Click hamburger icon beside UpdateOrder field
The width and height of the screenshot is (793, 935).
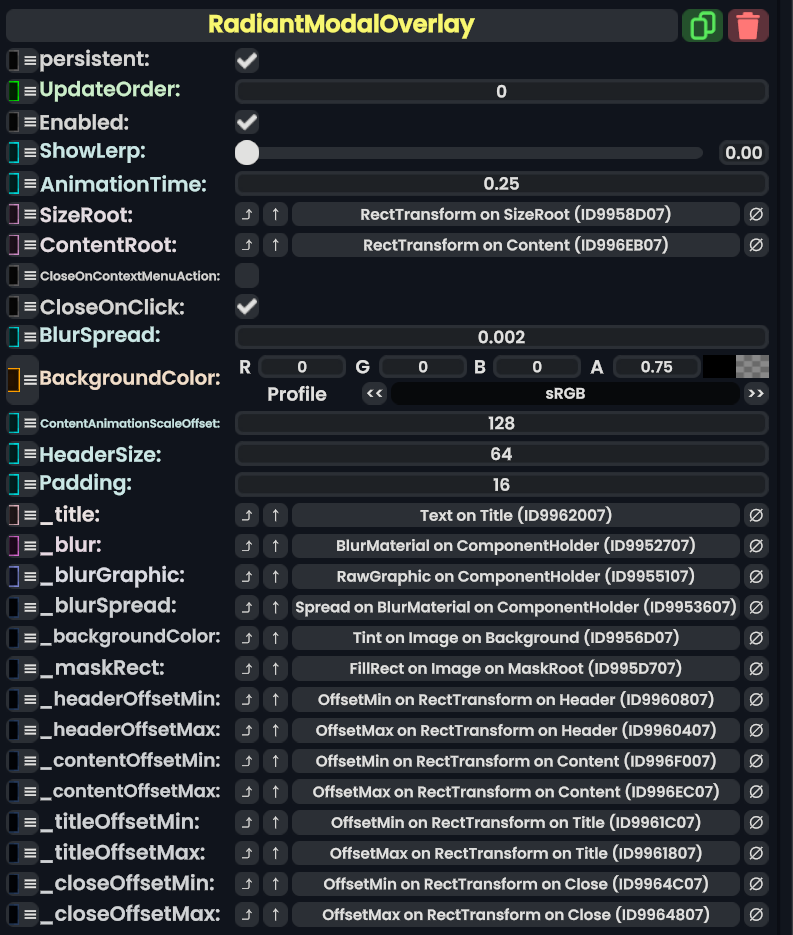point(30,91)
